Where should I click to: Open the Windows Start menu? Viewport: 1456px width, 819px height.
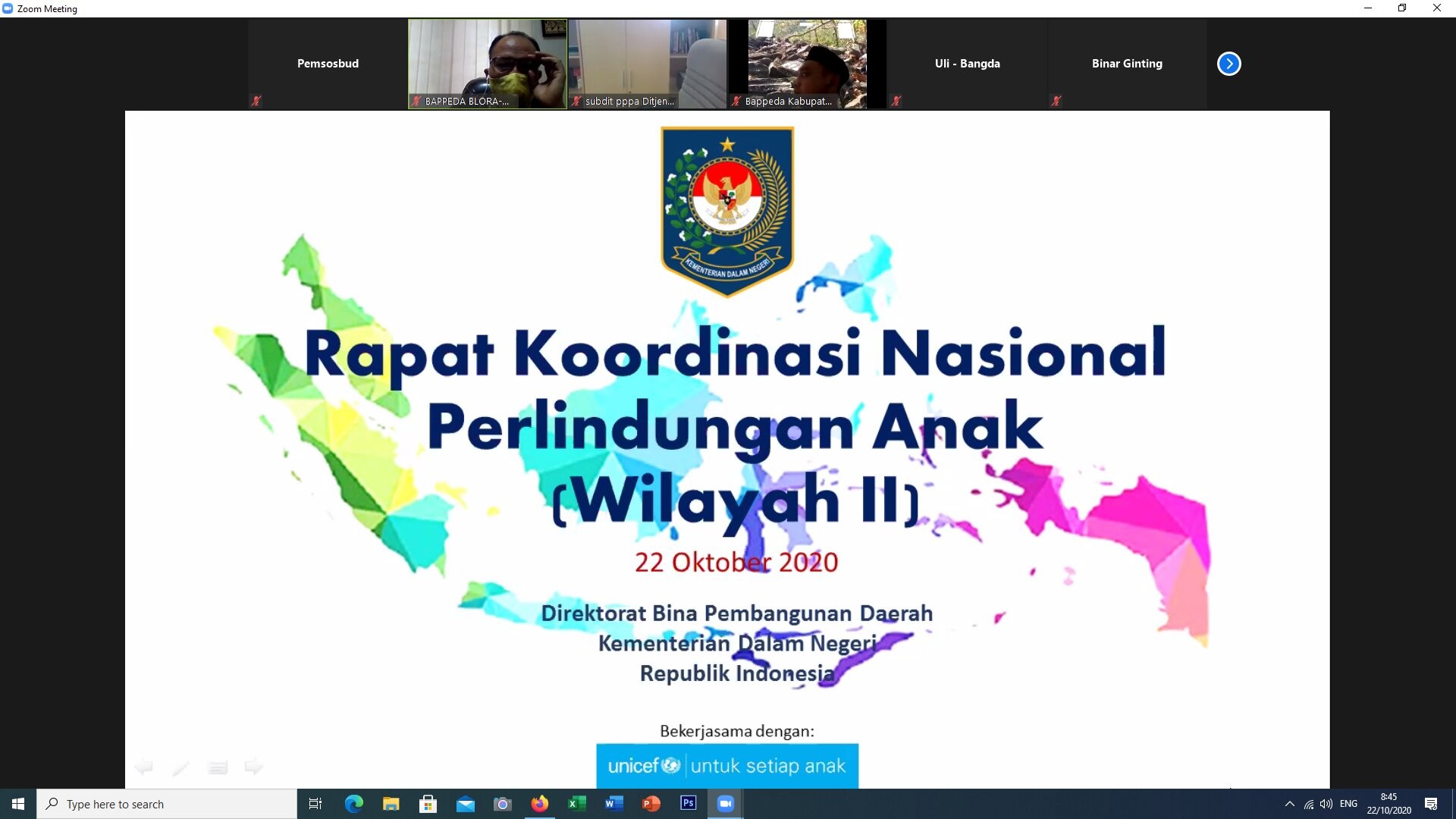coord(18,804)
